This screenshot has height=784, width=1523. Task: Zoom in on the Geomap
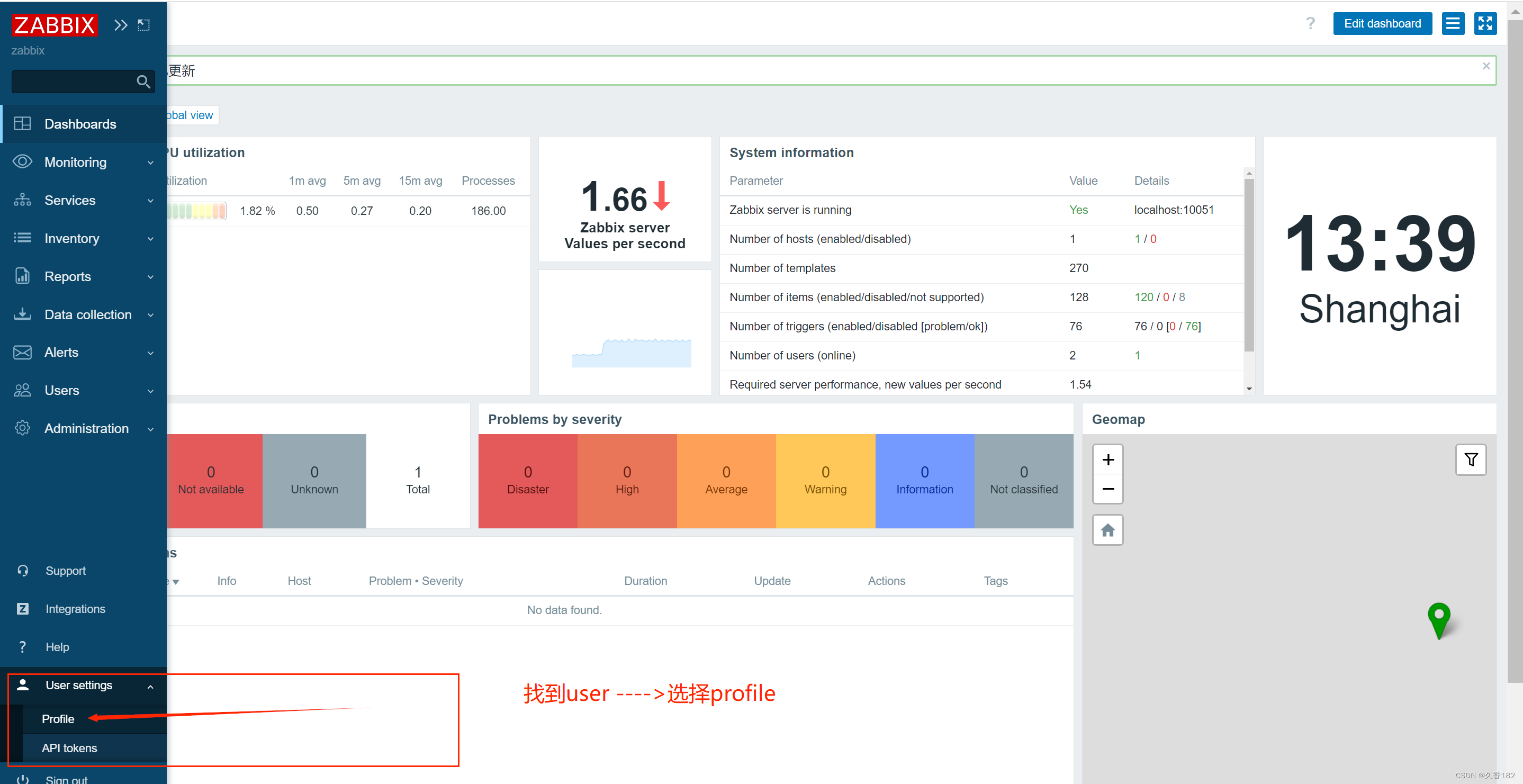1107,459
